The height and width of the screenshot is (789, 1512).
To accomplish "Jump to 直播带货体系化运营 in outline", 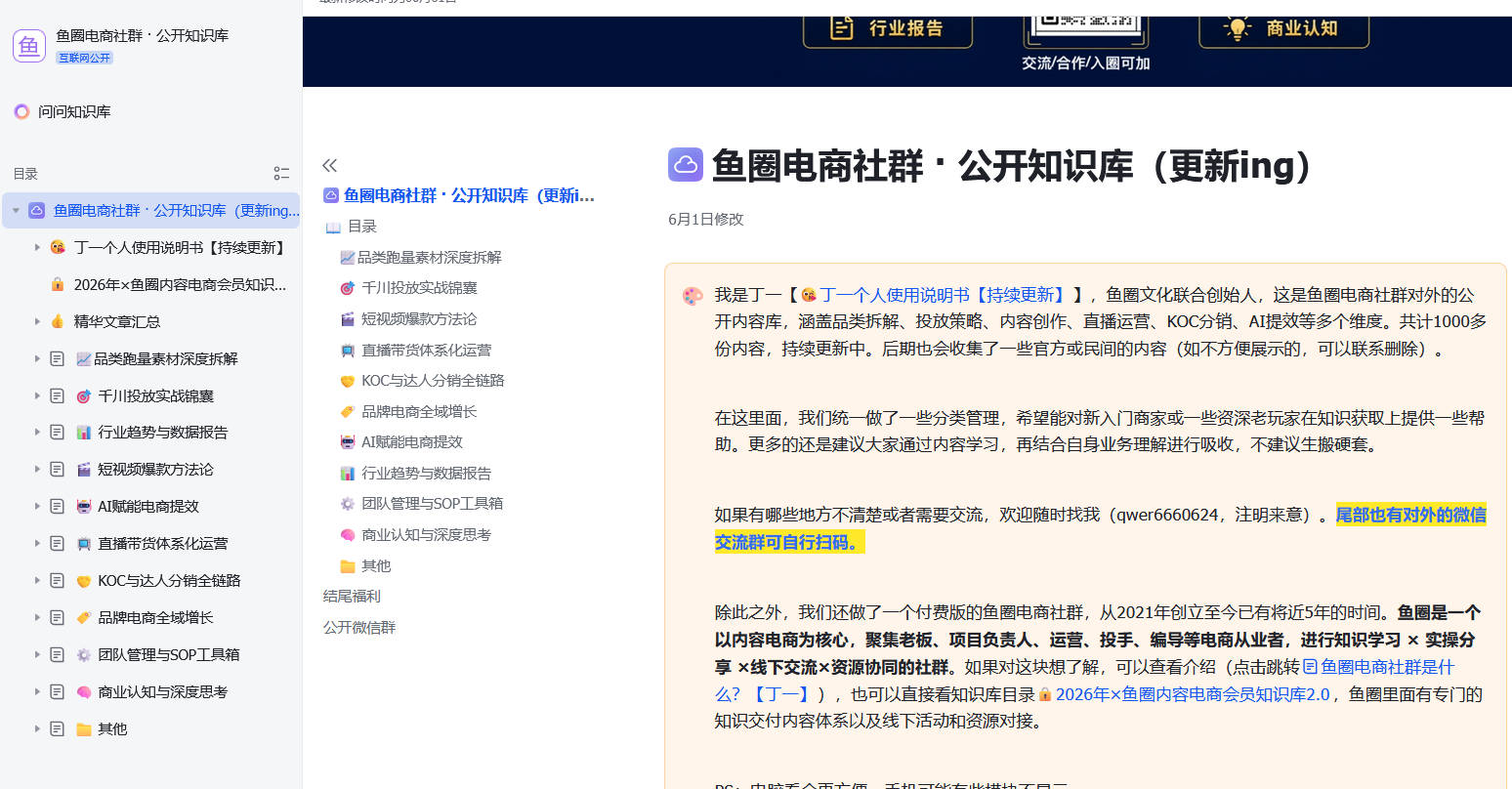I will coord(427,350).
